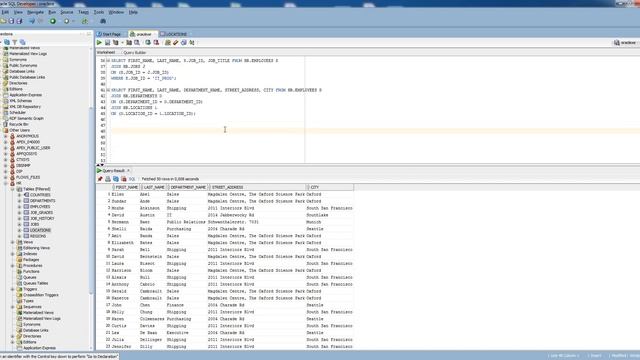Image resolution: width=640 pixels, height=360 pixels.
Task: Switch to the Query Builder tab
Action: click(x=135, y=53)
